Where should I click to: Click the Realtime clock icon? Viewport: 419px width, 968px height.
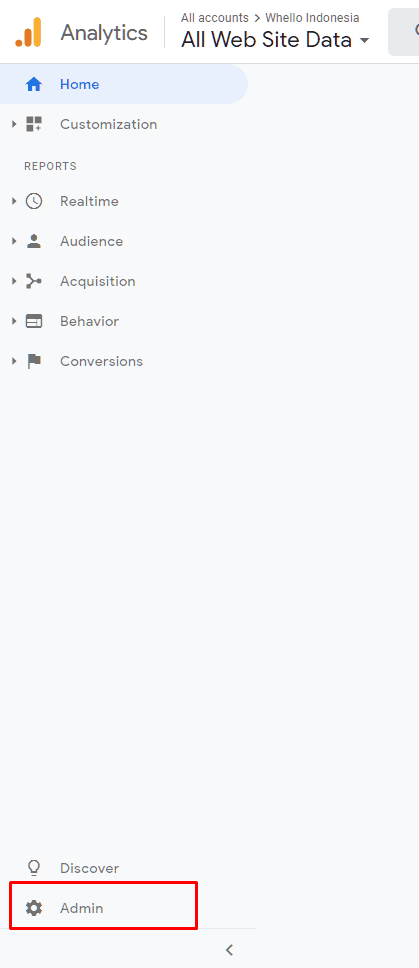pos(33,201)
